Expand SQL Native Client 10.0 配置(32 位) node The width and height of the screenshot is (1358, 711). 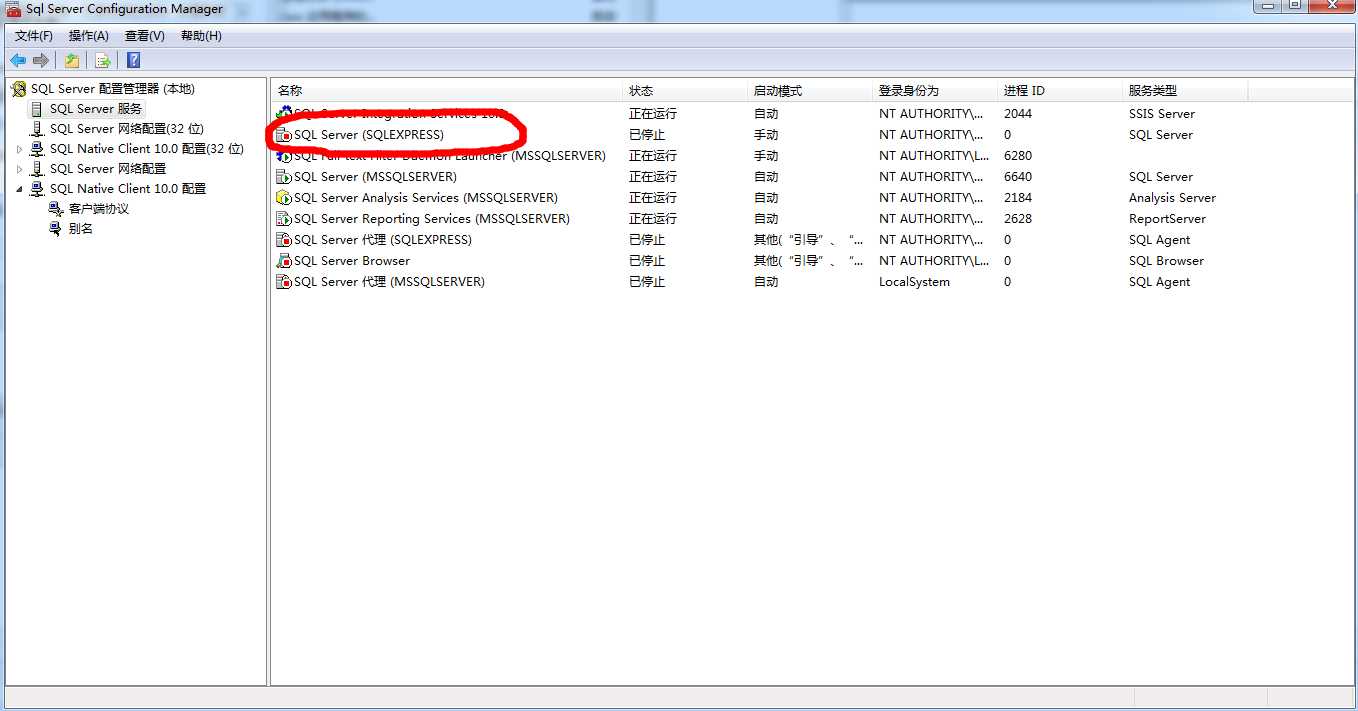[19, 149]
